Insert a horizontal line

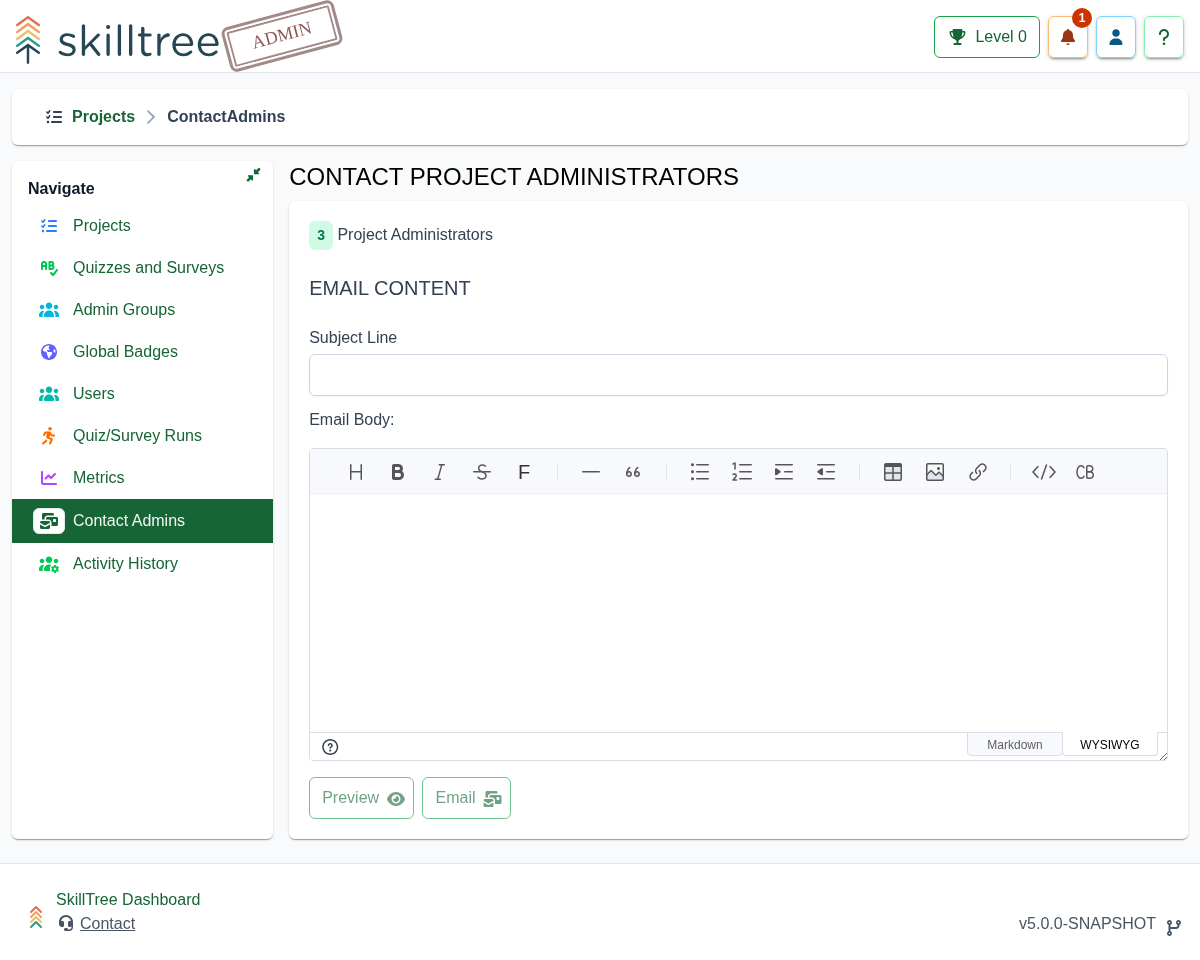591,472
